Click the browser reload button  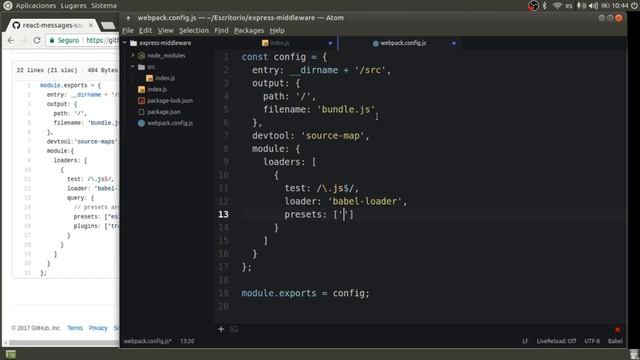pyautogui.click(x=37, y=40)
